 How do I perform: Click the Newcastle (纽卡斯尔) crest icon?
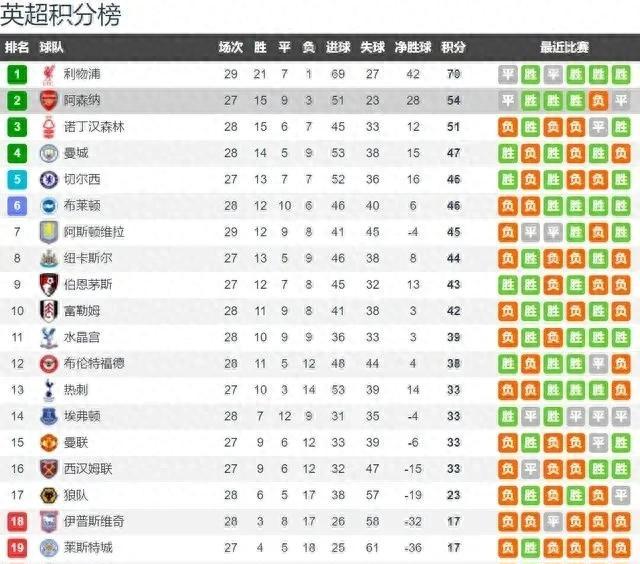[49, 259]
